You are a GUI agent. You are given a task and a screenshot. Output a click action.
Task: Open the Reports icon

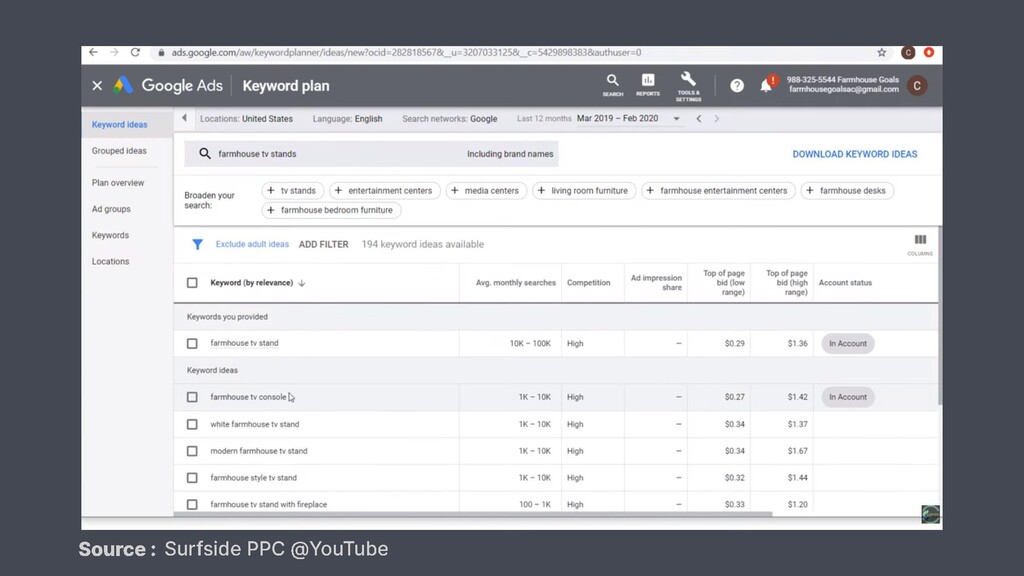click(648, 85)
